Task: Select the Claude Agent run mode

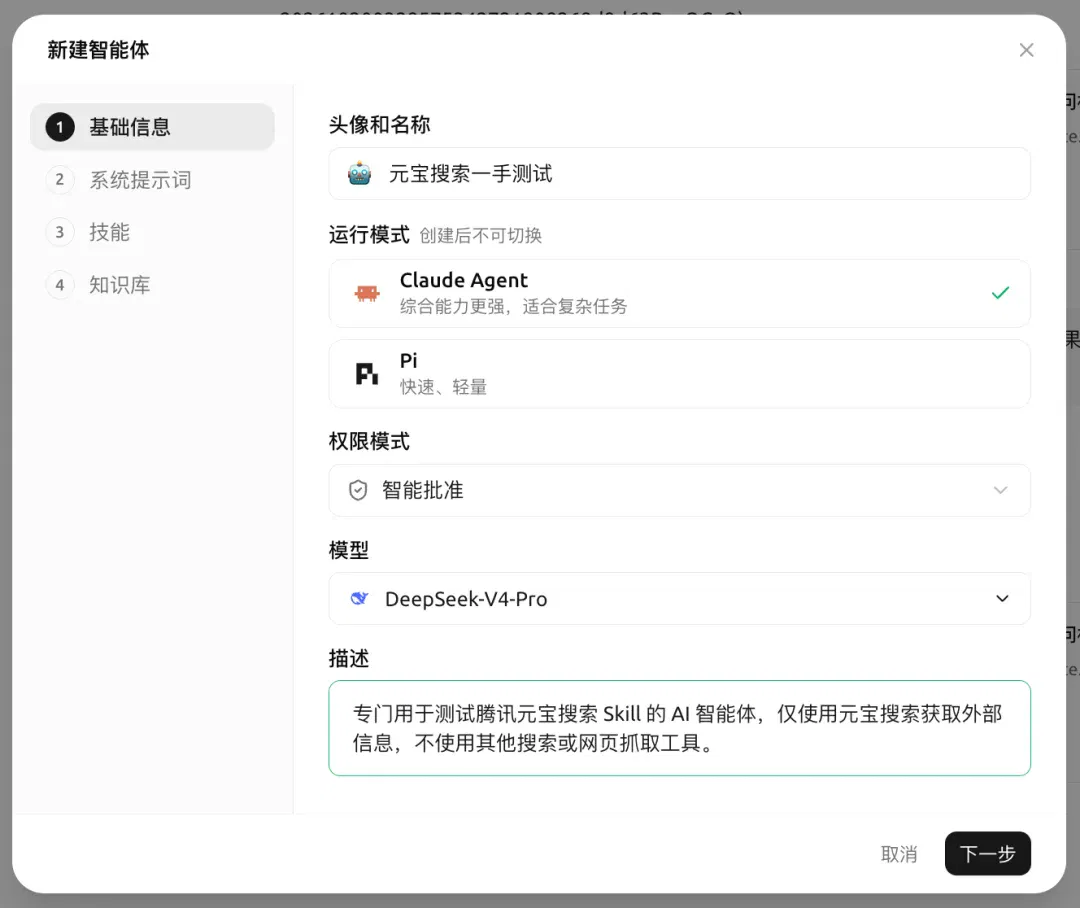Action: pyautogui.click(x=679, y=293)
